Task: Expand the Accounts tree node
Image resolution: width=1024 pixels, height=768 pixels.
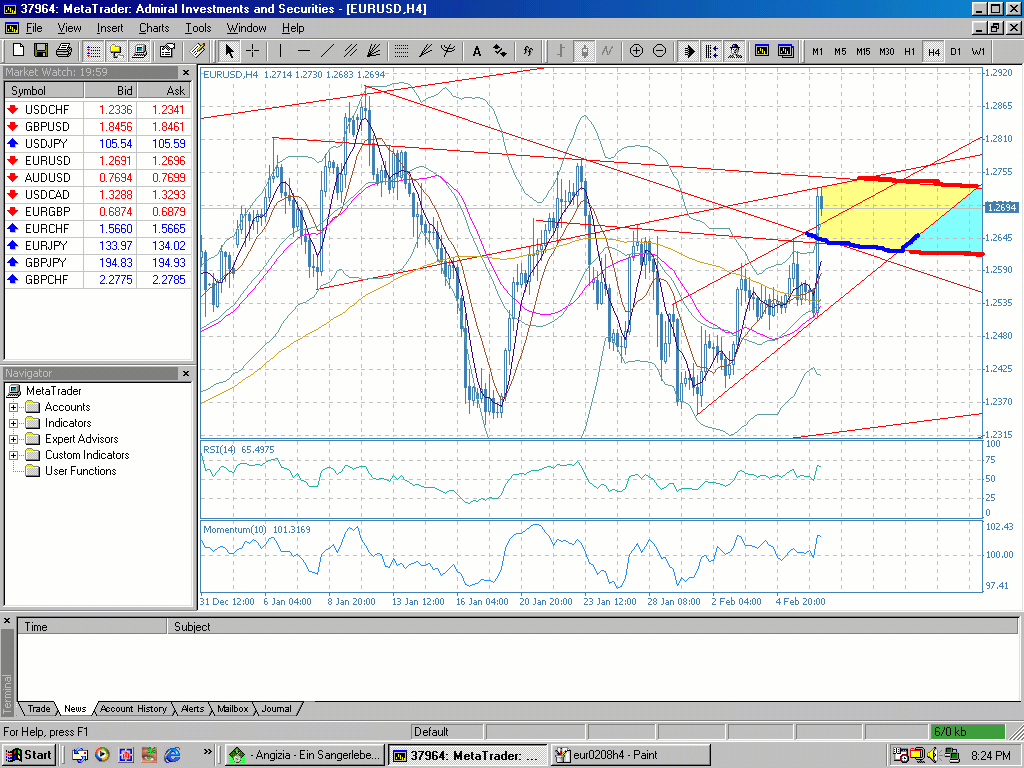Action: (13, 408)
